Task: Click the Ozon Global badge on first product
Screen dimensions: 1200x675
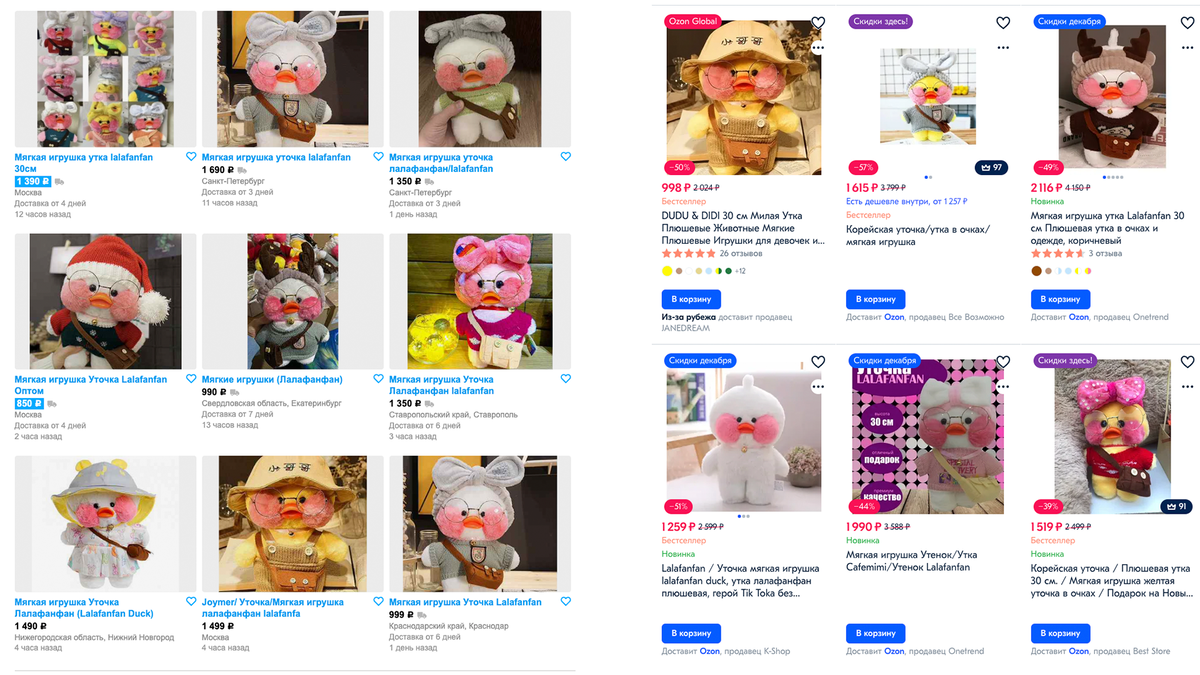Action: [693, 21]
